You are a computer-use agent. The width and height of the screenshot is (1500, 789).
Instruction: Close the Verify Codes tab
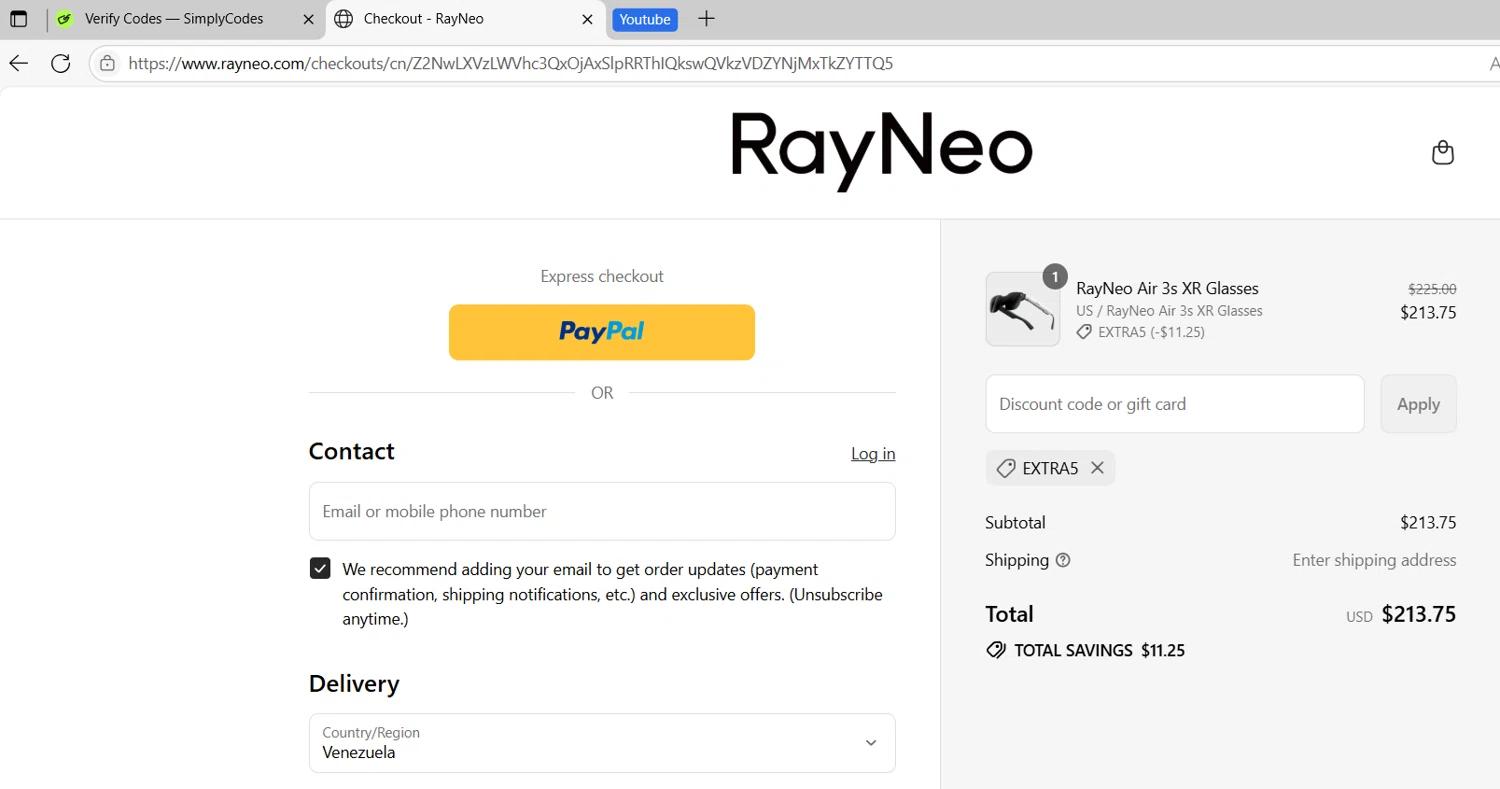308,19
